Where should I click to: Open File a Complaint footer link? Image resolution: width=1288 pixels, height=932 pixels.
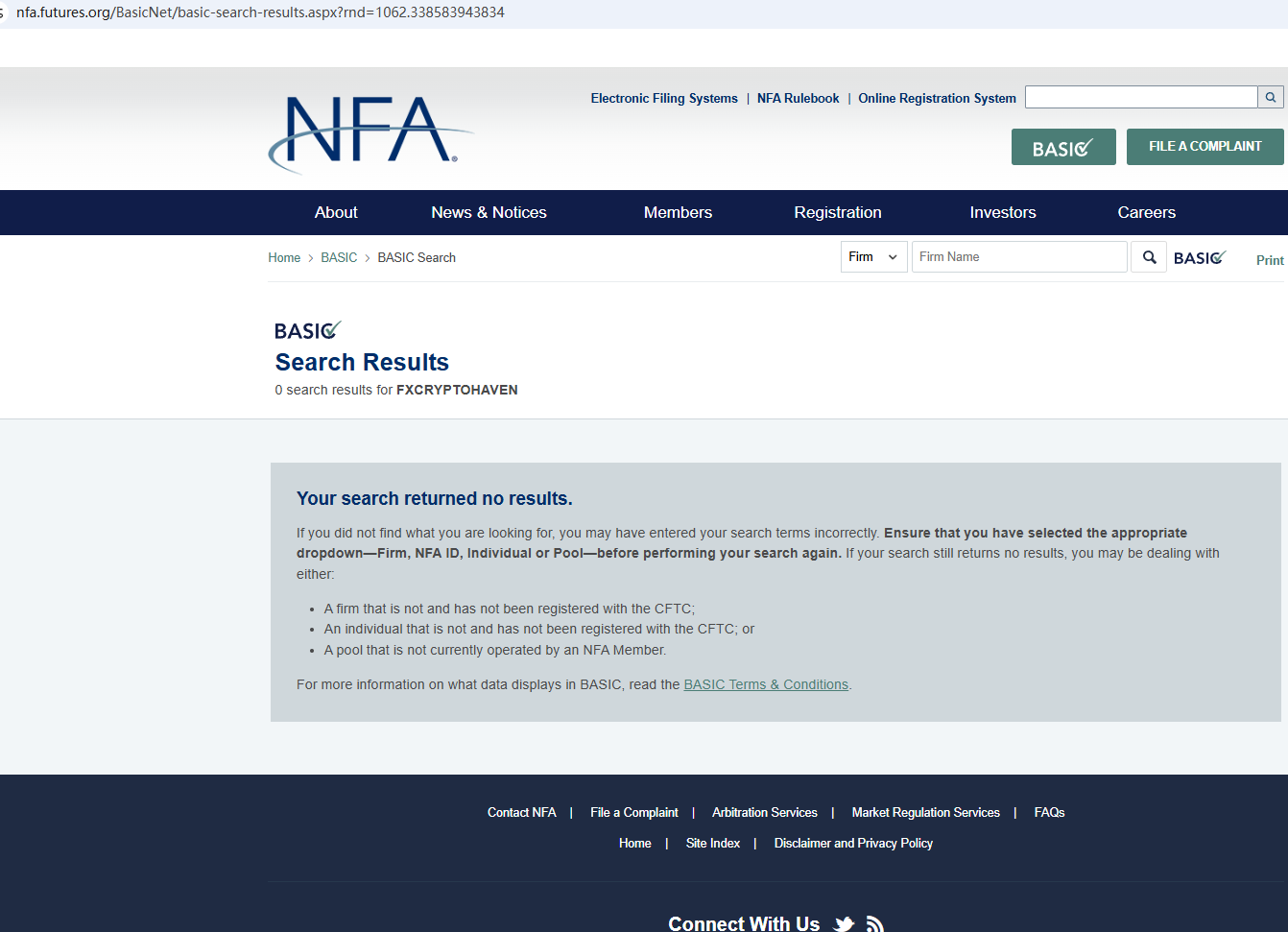[x=634, y=812]
